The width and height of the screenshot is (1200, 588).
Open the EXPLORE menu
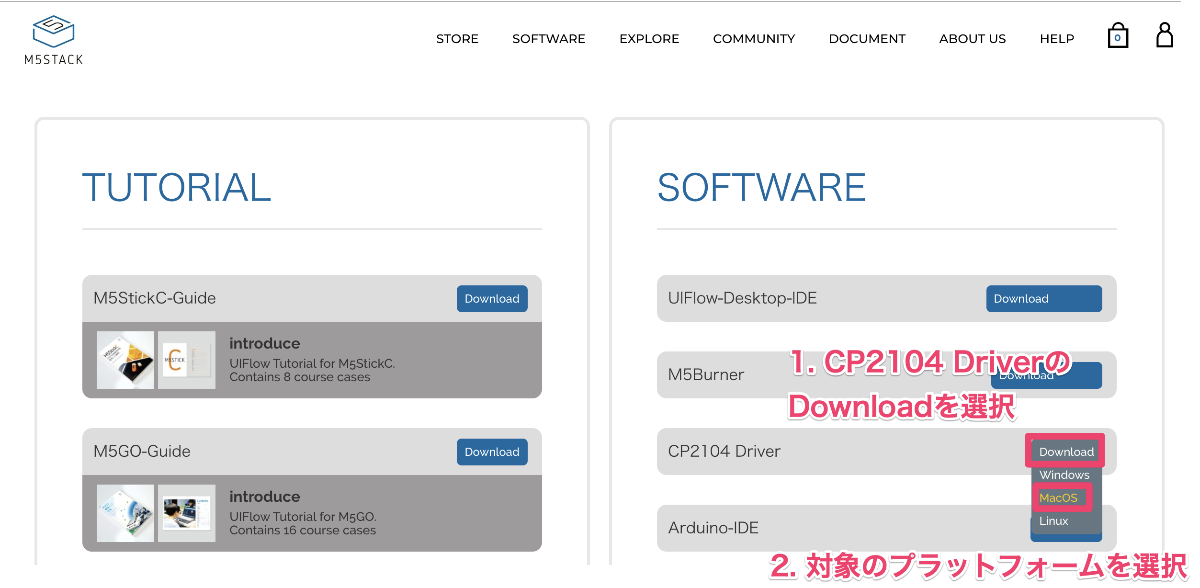pyautogui.click(x=649, y=39)
